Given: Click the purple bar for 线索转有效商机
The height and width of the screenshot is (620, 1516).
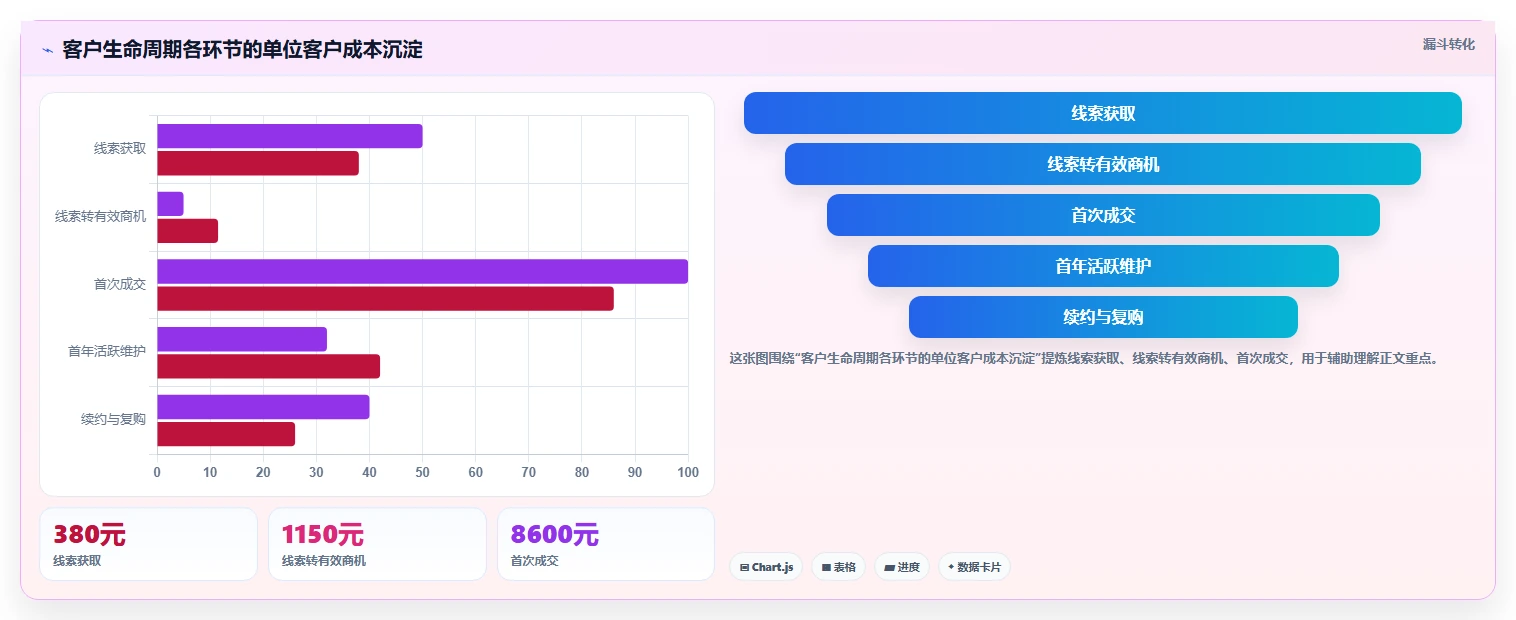Looking at the screenshot, I should [170, 204].
